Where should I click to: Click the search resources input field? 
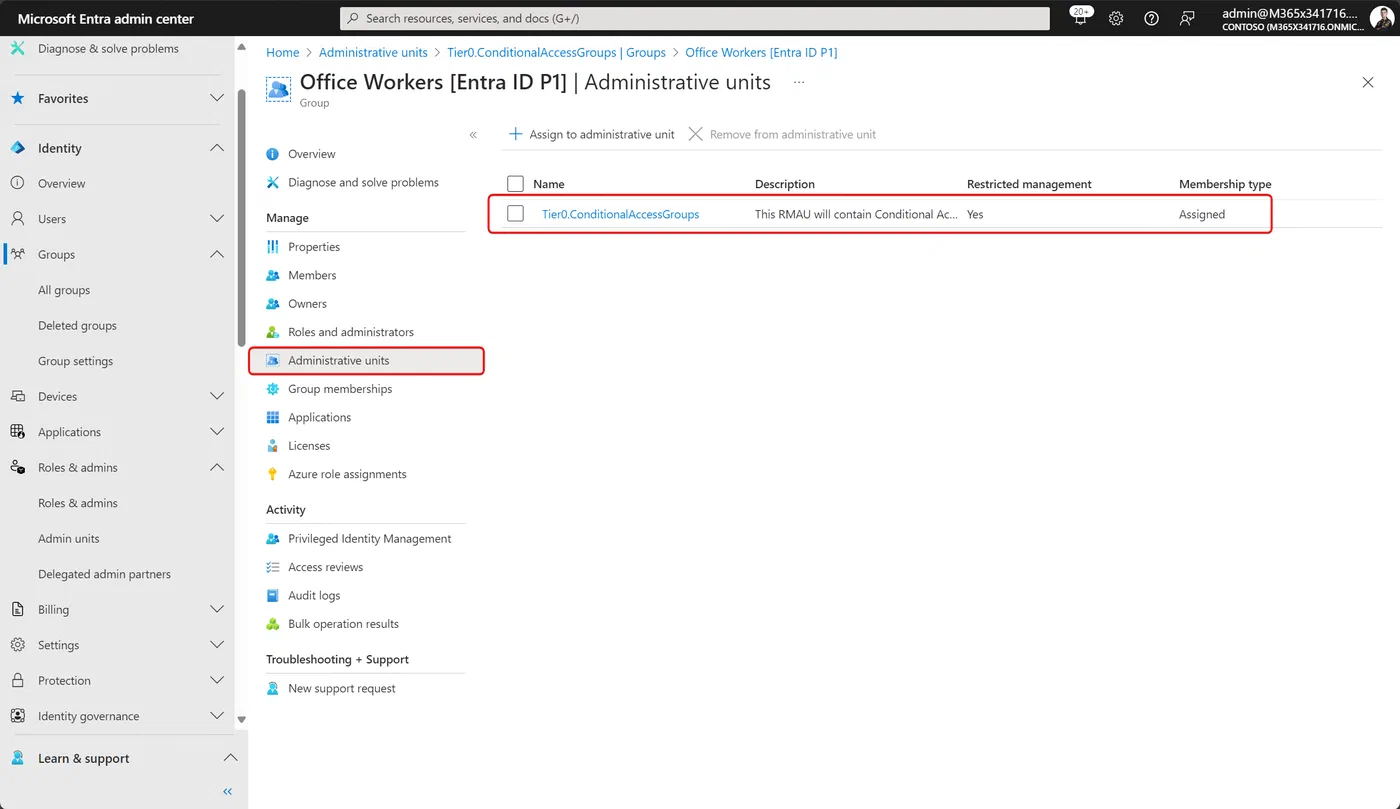(x=695, y=18)
